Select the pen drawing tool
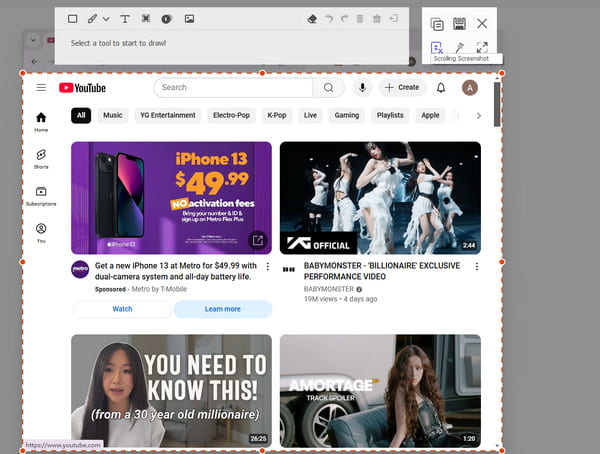 coord(92,19)
